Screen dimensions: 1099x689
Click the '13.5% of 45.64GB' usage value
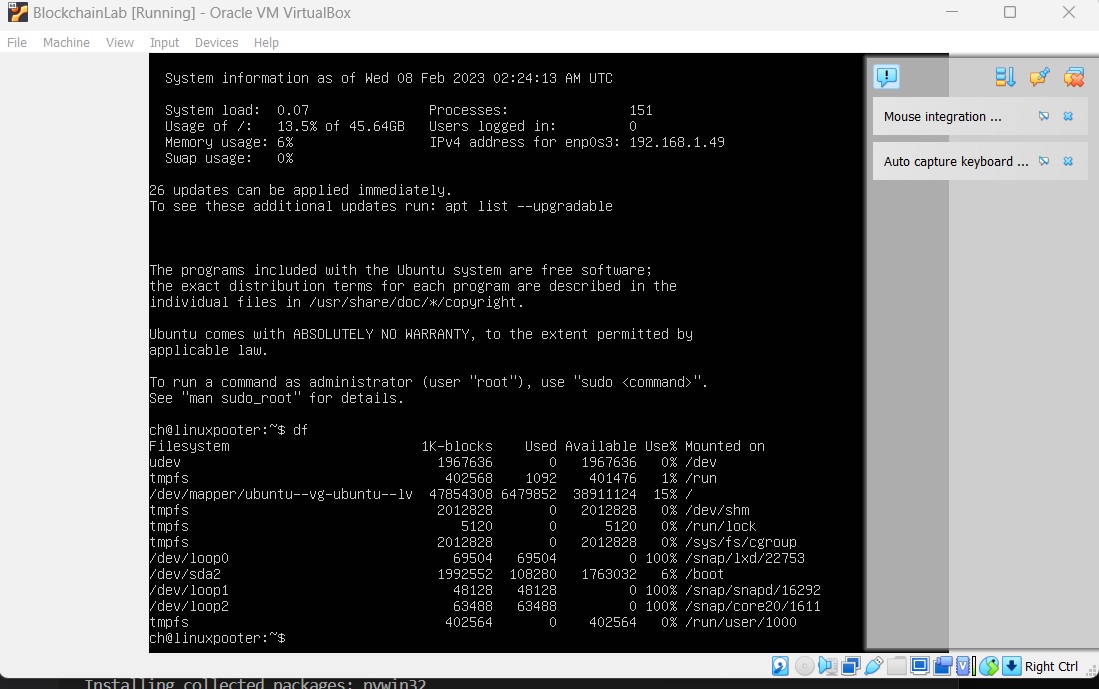click(341, 127)
